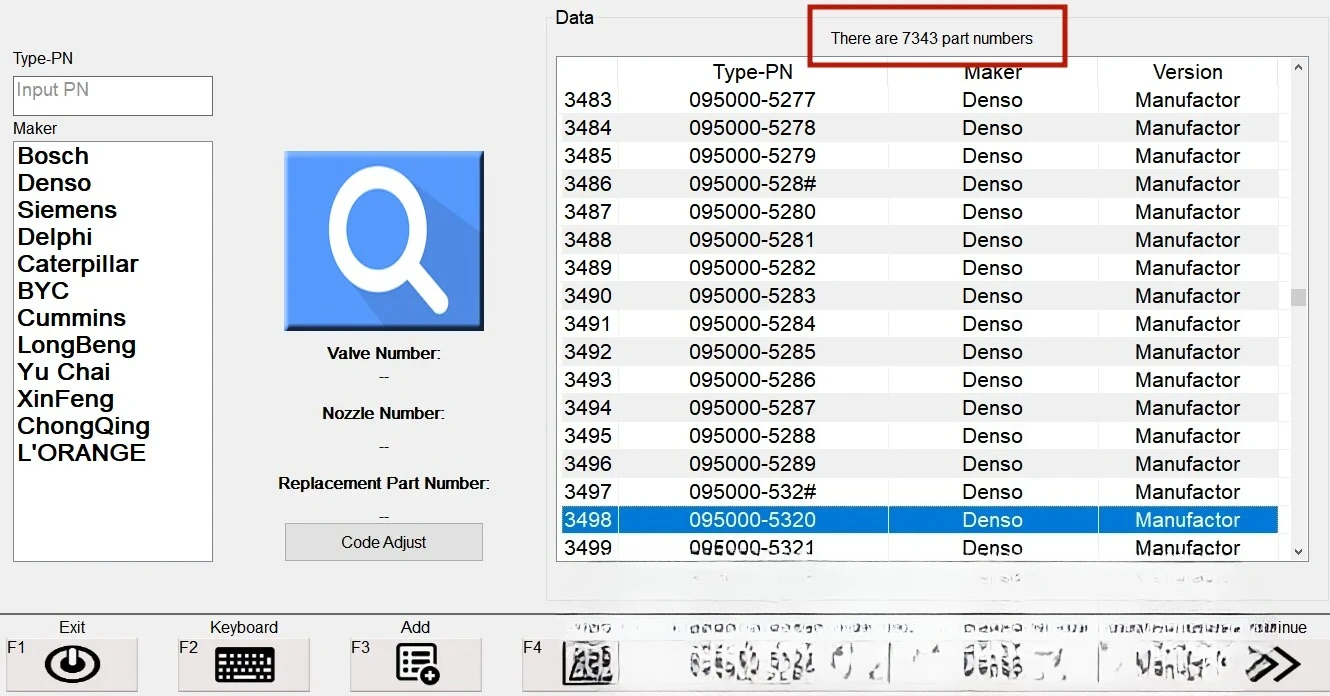Click the F3 Add list icon
The image size is (1330, 696).
click(416, 664)
